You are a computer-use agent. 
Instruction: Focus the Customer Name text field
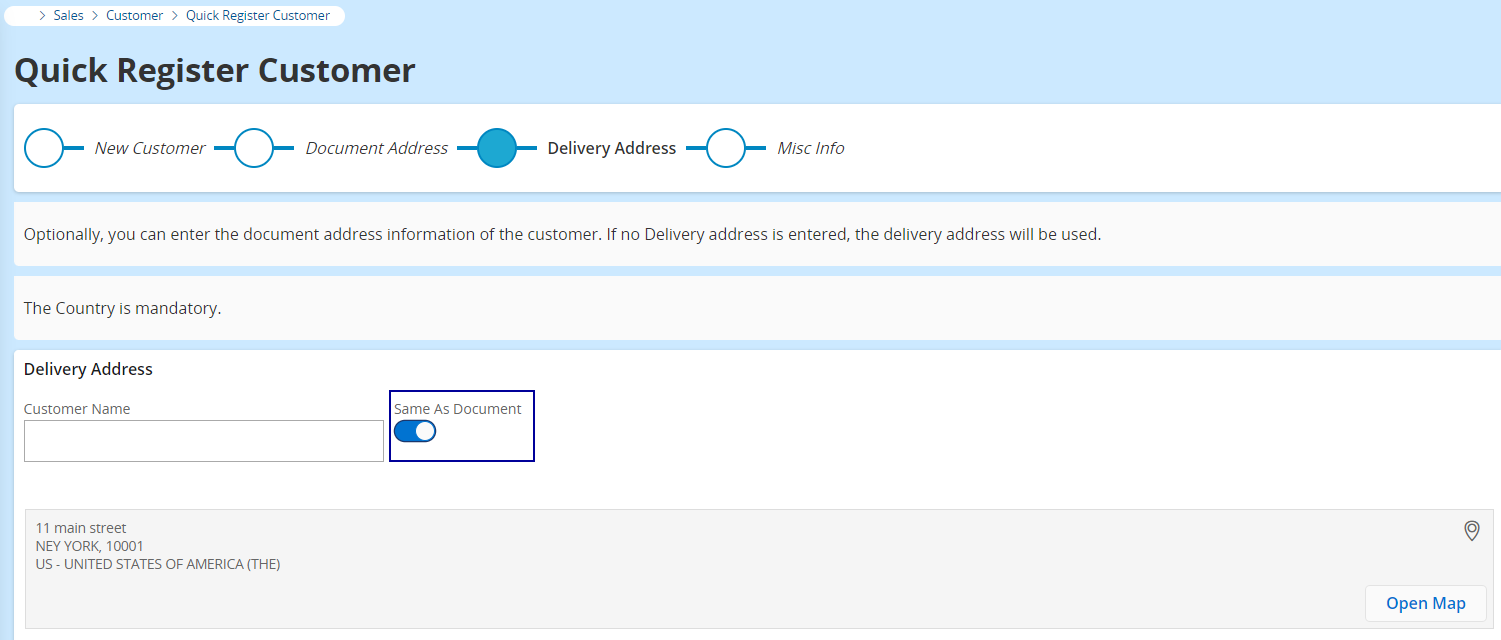coord(203,441)
